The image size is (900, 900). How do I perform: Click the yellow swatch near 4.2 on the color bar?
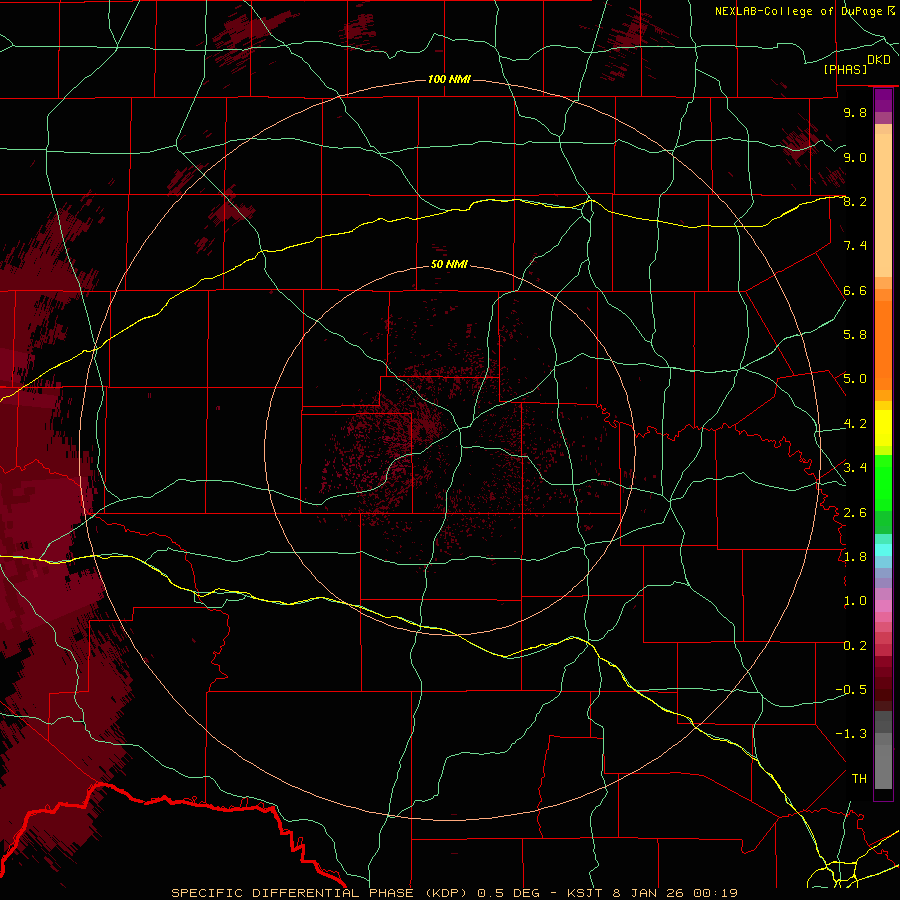point(883,428)
